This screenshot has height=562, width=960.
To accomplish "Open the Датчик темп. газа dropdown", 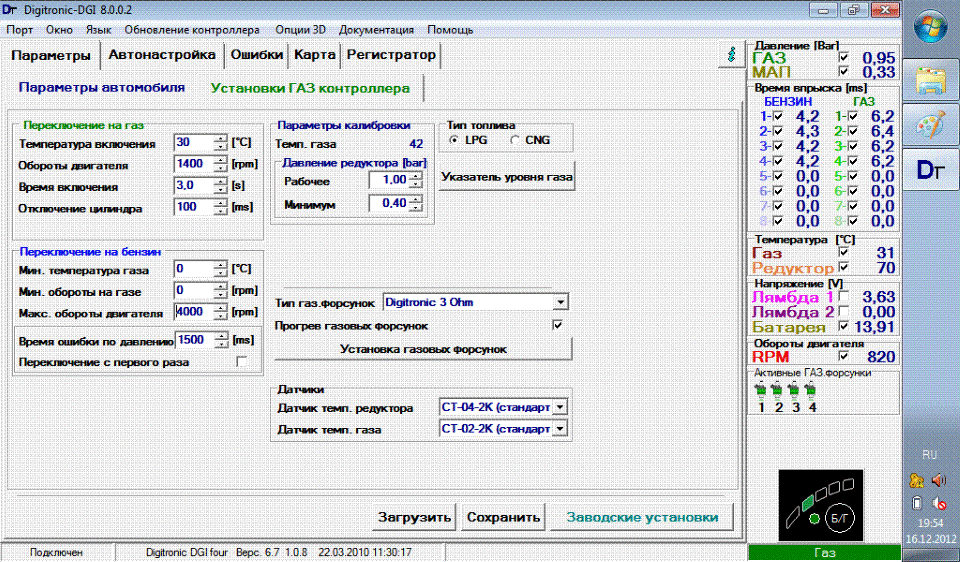I will 560,429.
